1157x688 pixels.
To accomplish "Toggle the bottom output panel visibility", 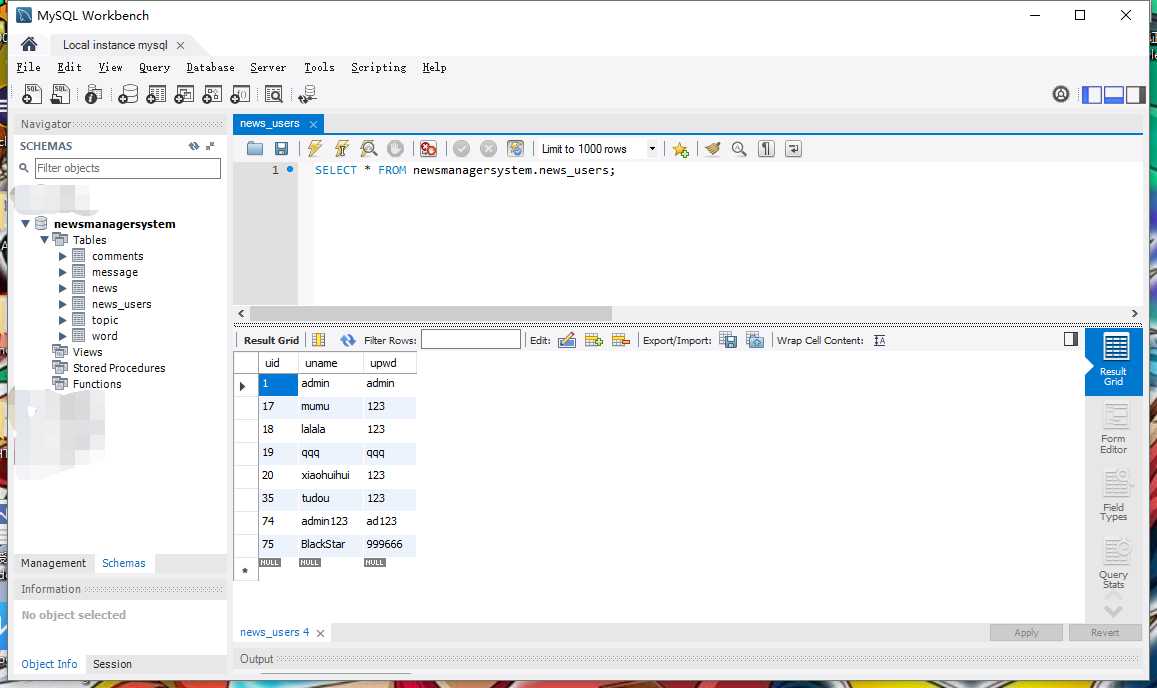I will 1113,94.
